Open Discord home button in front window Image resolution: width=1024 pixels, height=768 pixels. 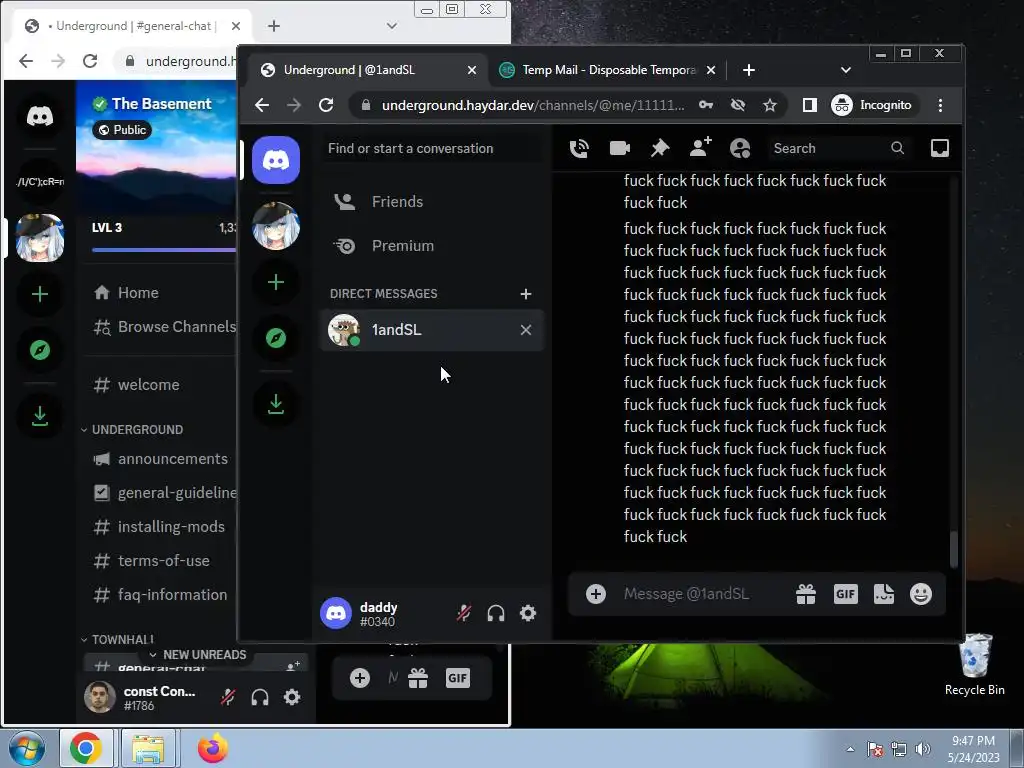pyautogui.click(x=276, y=160)
